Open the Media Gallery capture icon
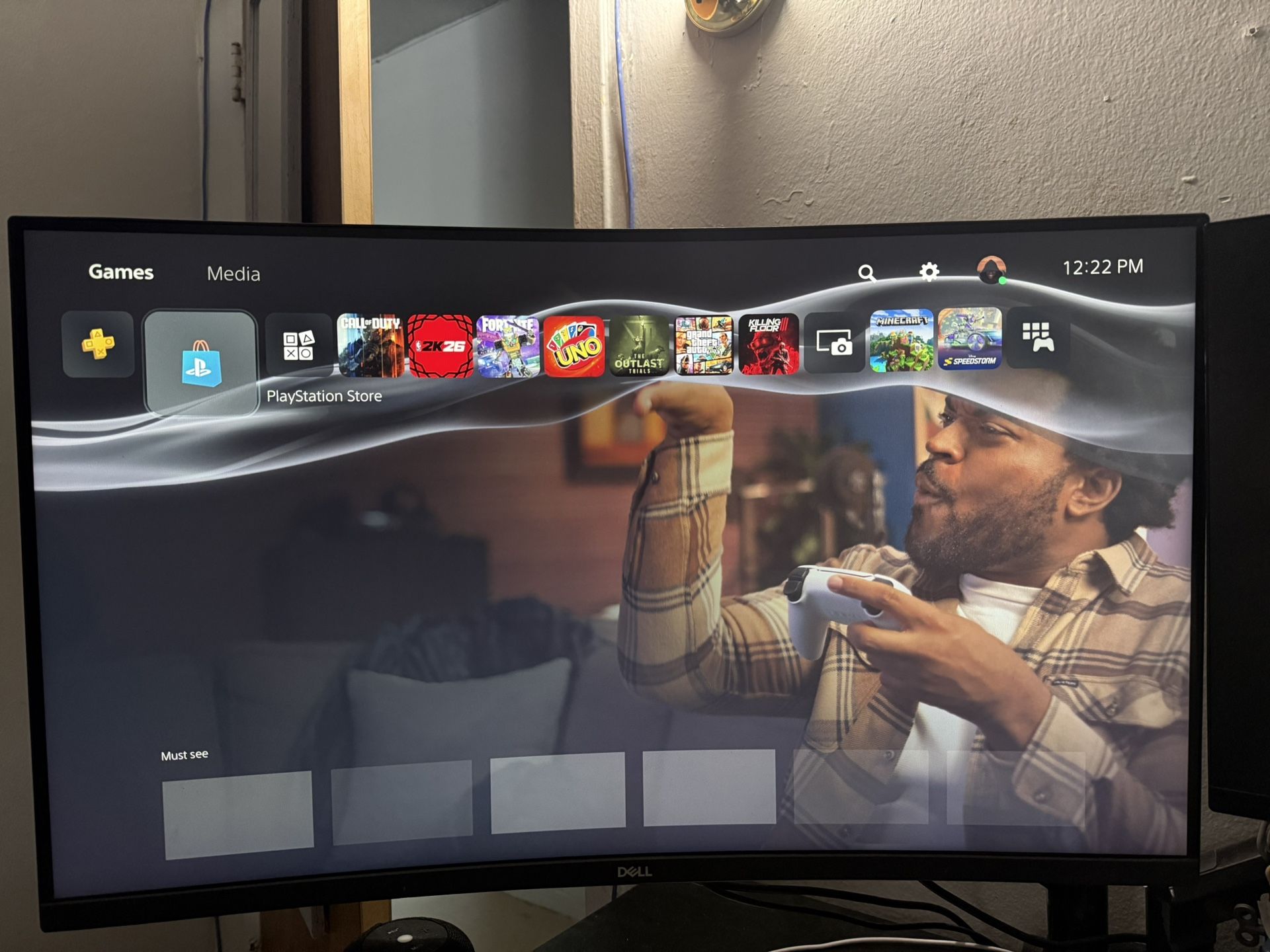This screenshot has width=1270, height=952. pos(833,342)
